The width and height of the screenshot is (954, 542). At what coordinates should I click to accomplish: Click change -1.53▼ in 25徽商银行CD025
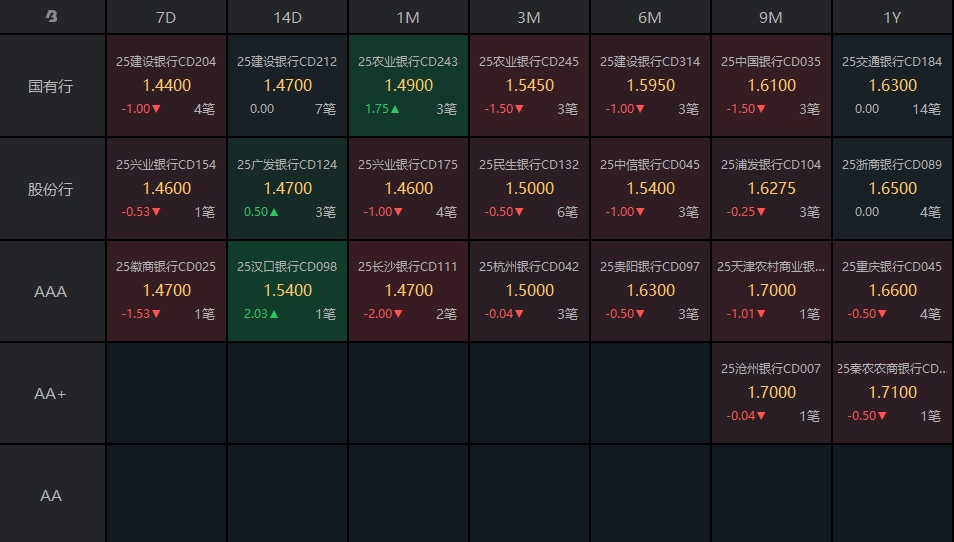(x=141, y=314)
